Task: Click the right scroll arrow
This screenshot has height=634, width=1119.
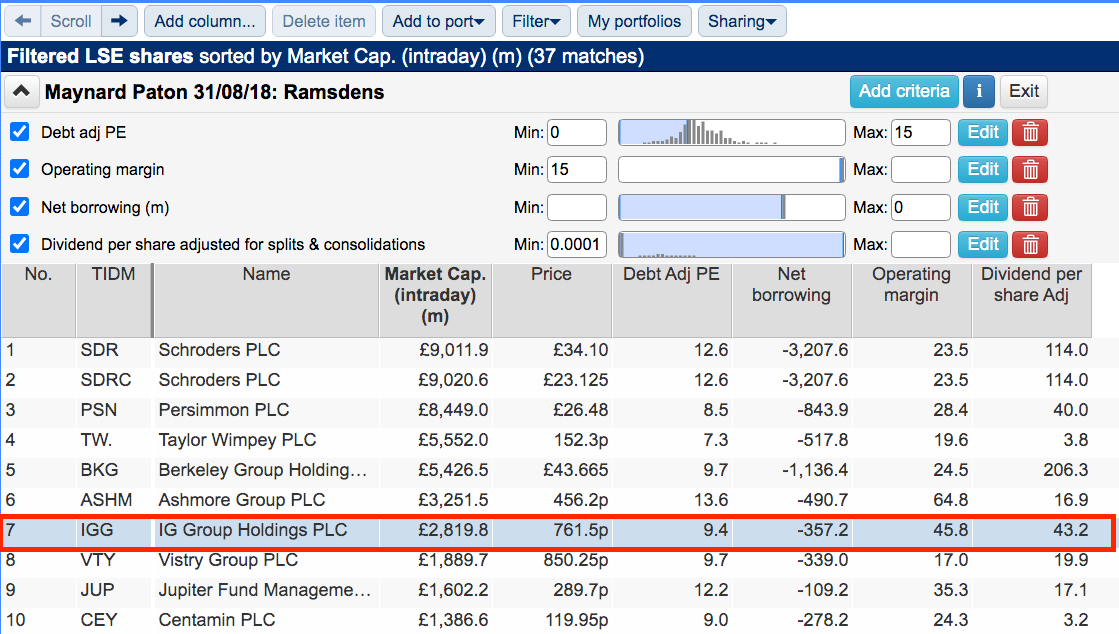Action: [119, 21]
